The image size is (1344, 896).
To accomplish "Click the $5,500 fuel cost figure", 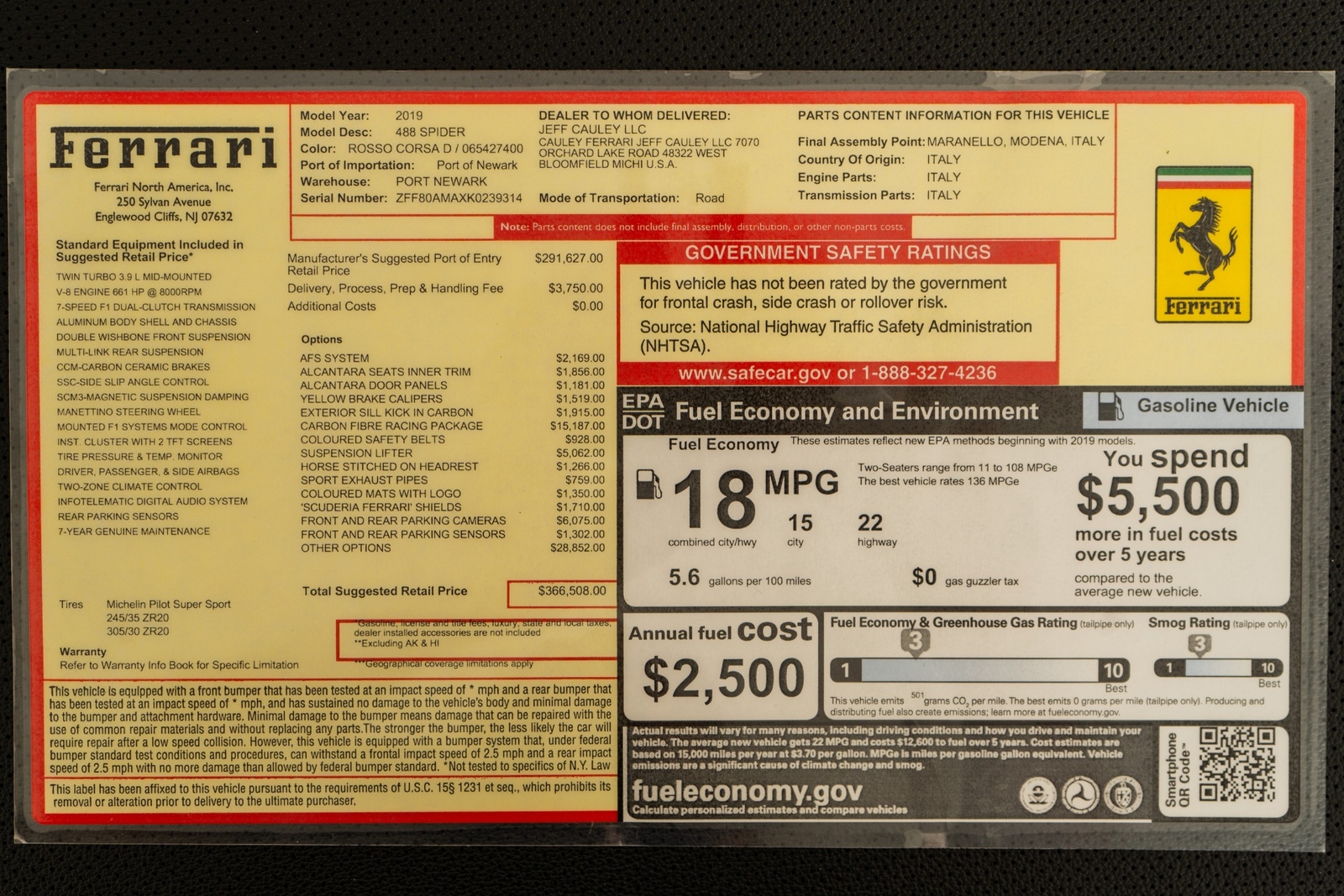I will pyautogui.click(x=1158, y=496).
